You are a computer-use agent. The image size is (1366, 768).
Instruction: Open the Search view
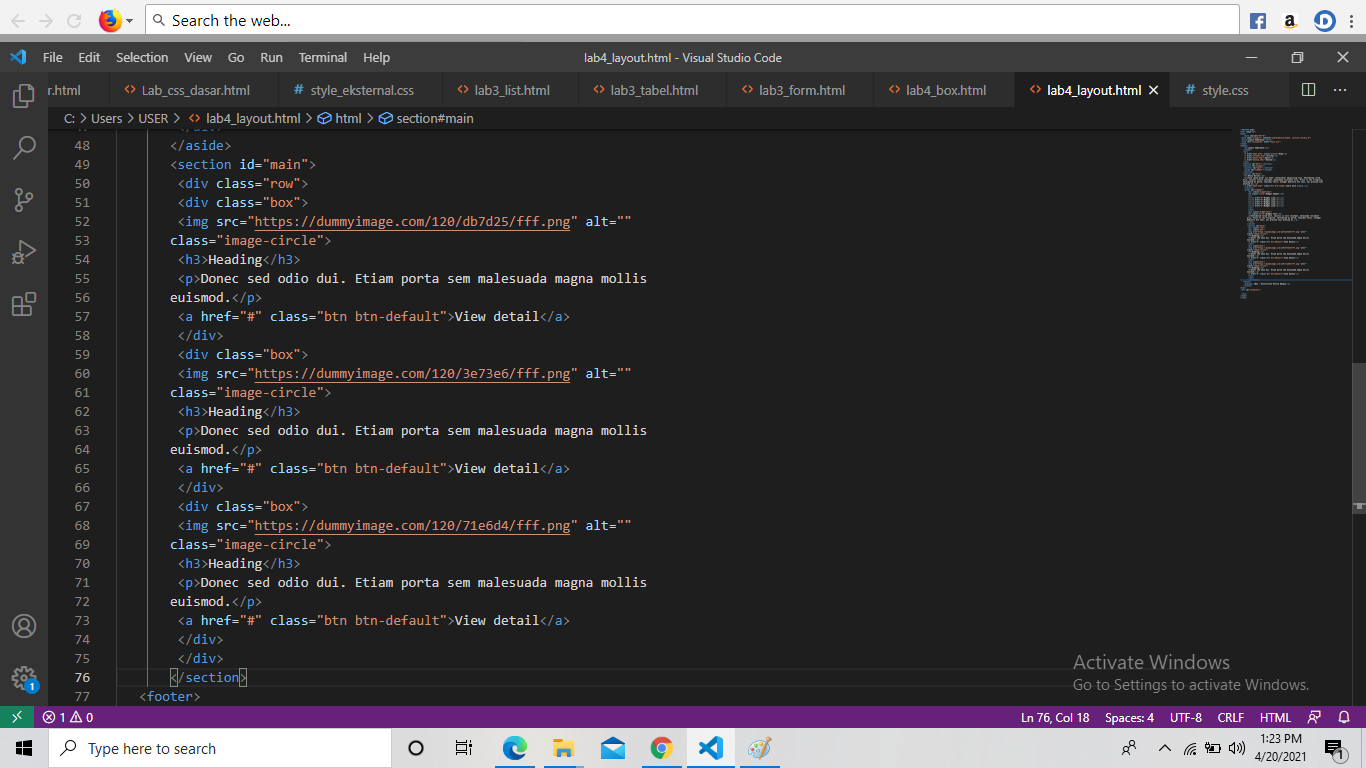24,148
